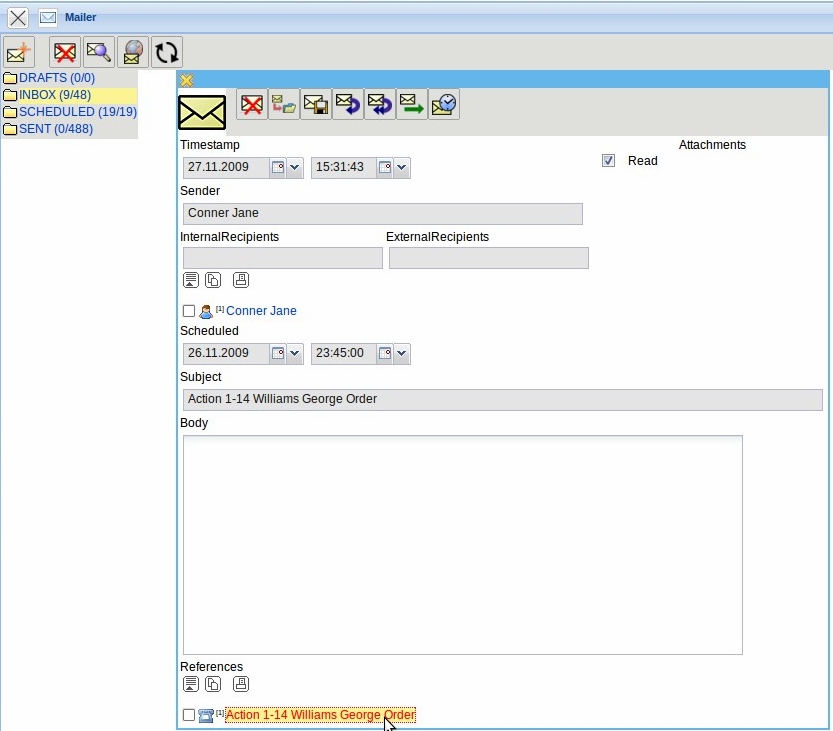Refresh the mail folders
The height and width of the screenshot is (731, 833).
(166, 52)
